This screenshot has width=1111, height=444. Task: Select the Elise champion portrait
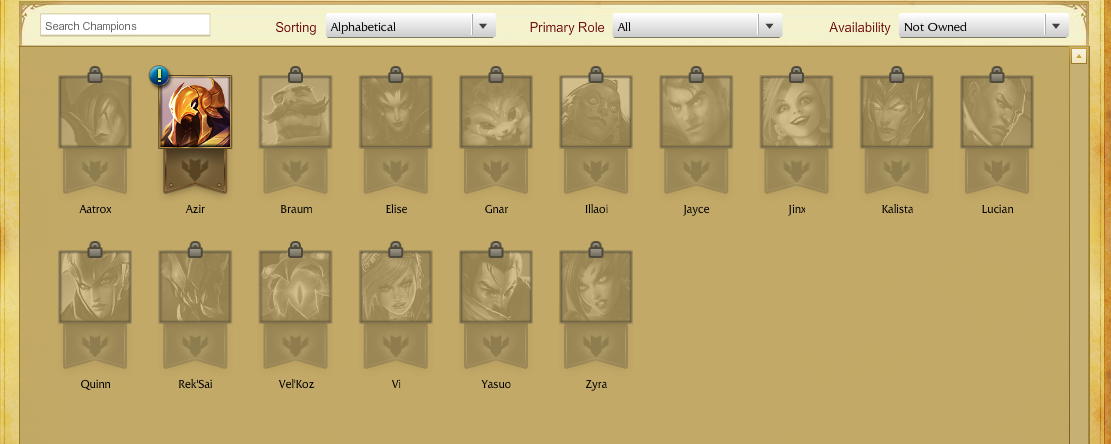click(x=395, y=112)
